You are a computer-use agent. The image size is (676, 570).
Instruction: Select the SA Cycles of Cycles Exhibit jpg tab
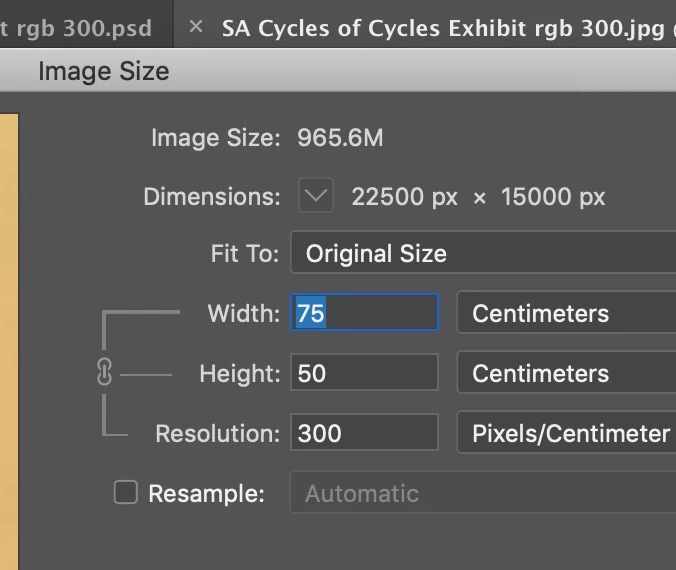point(442,27)
